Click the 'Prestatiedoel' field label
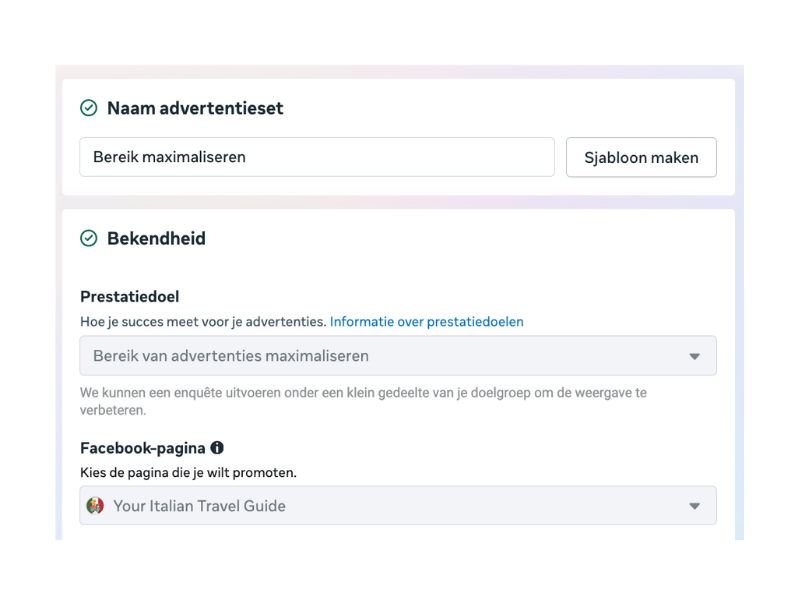 [x=130, y=296]
